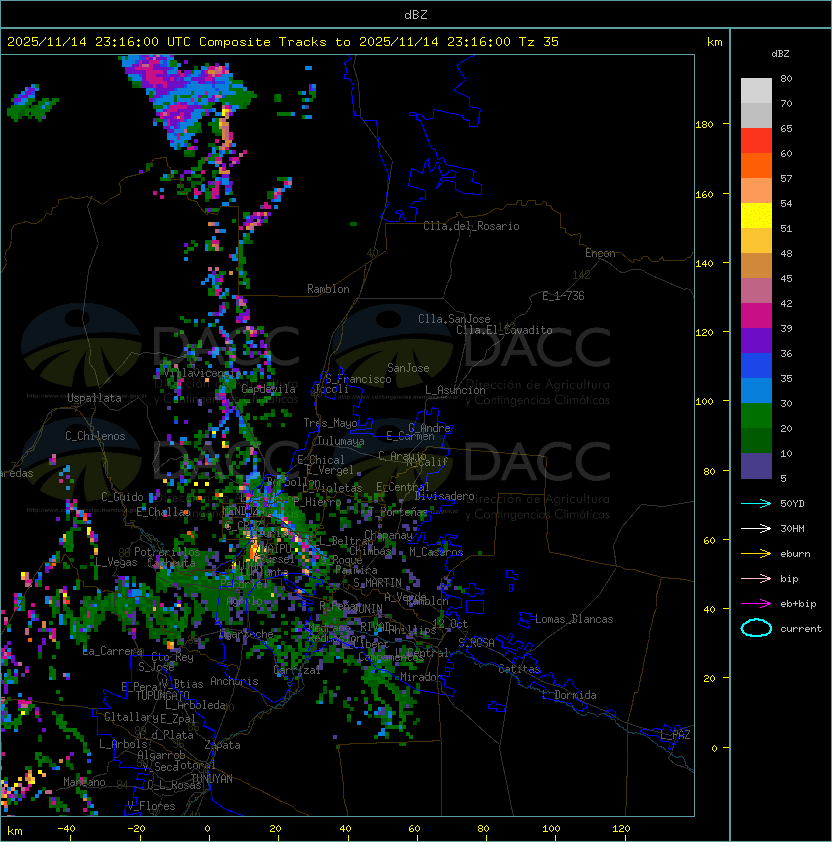Select the royal blue 36 dBZ swatch
The height and width of the screenshot is (842, 832).
(756, 366)
